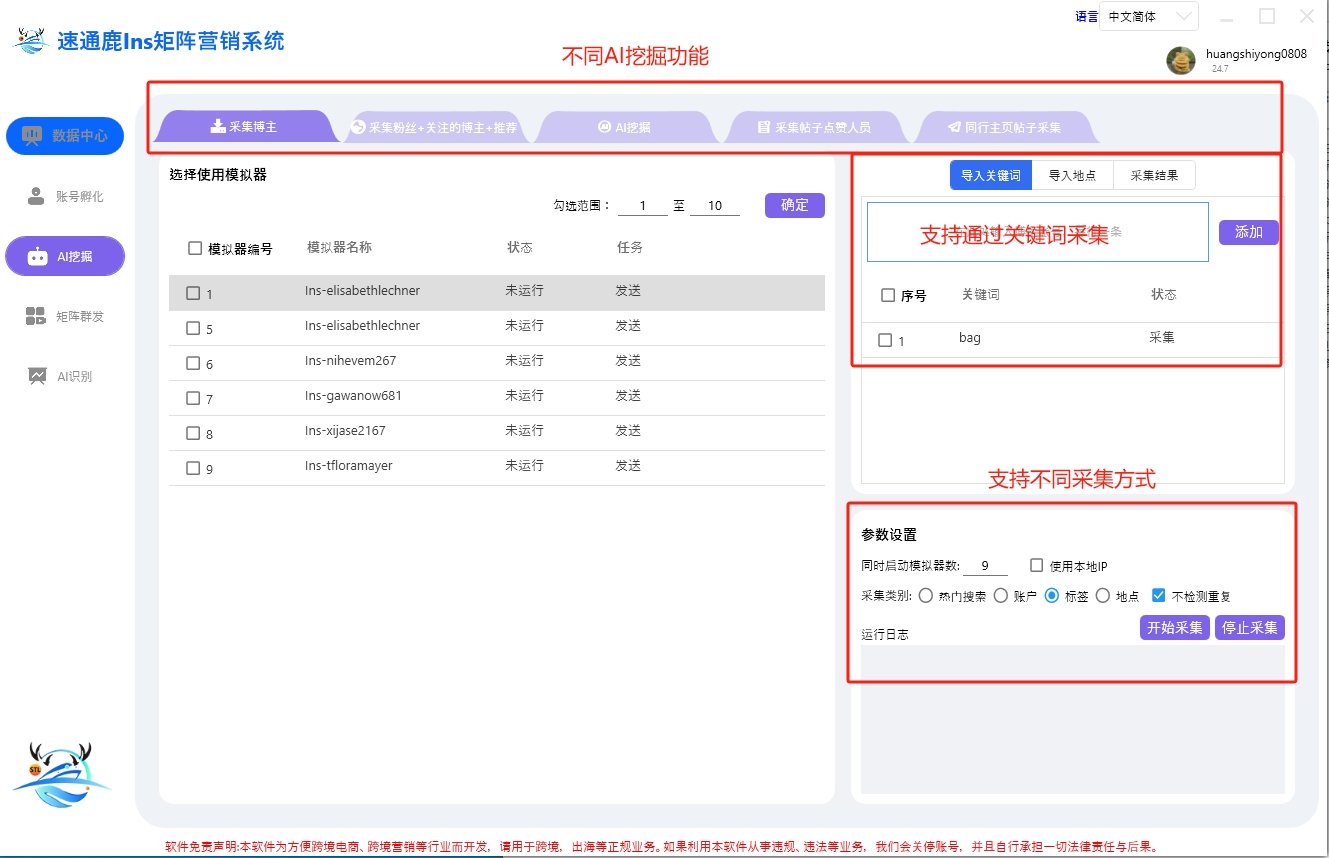Click the 采集 status of keyword bag

1162,338
